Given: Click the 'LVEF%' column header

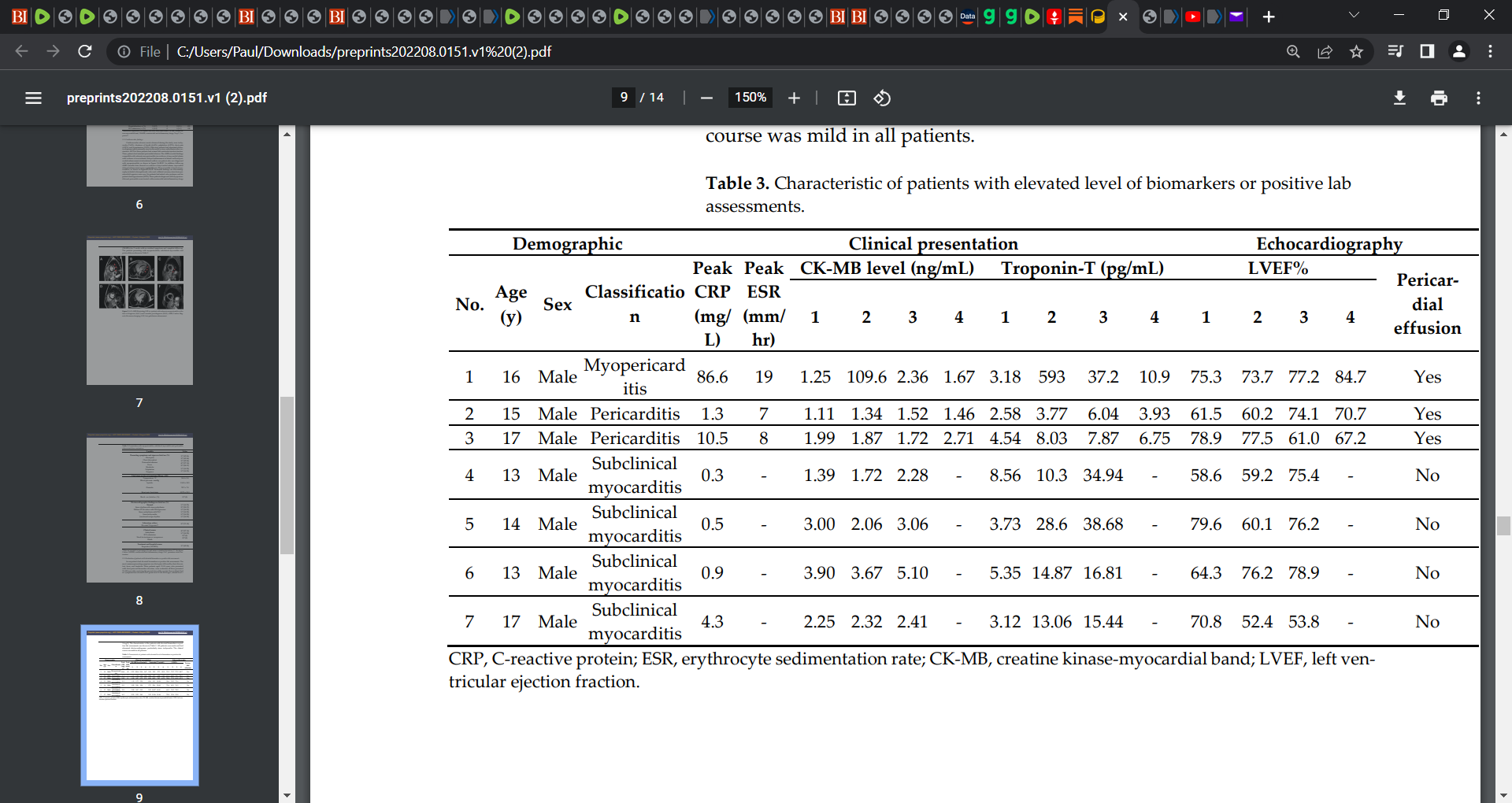Looking at the screenshot, I should 1277,268.
